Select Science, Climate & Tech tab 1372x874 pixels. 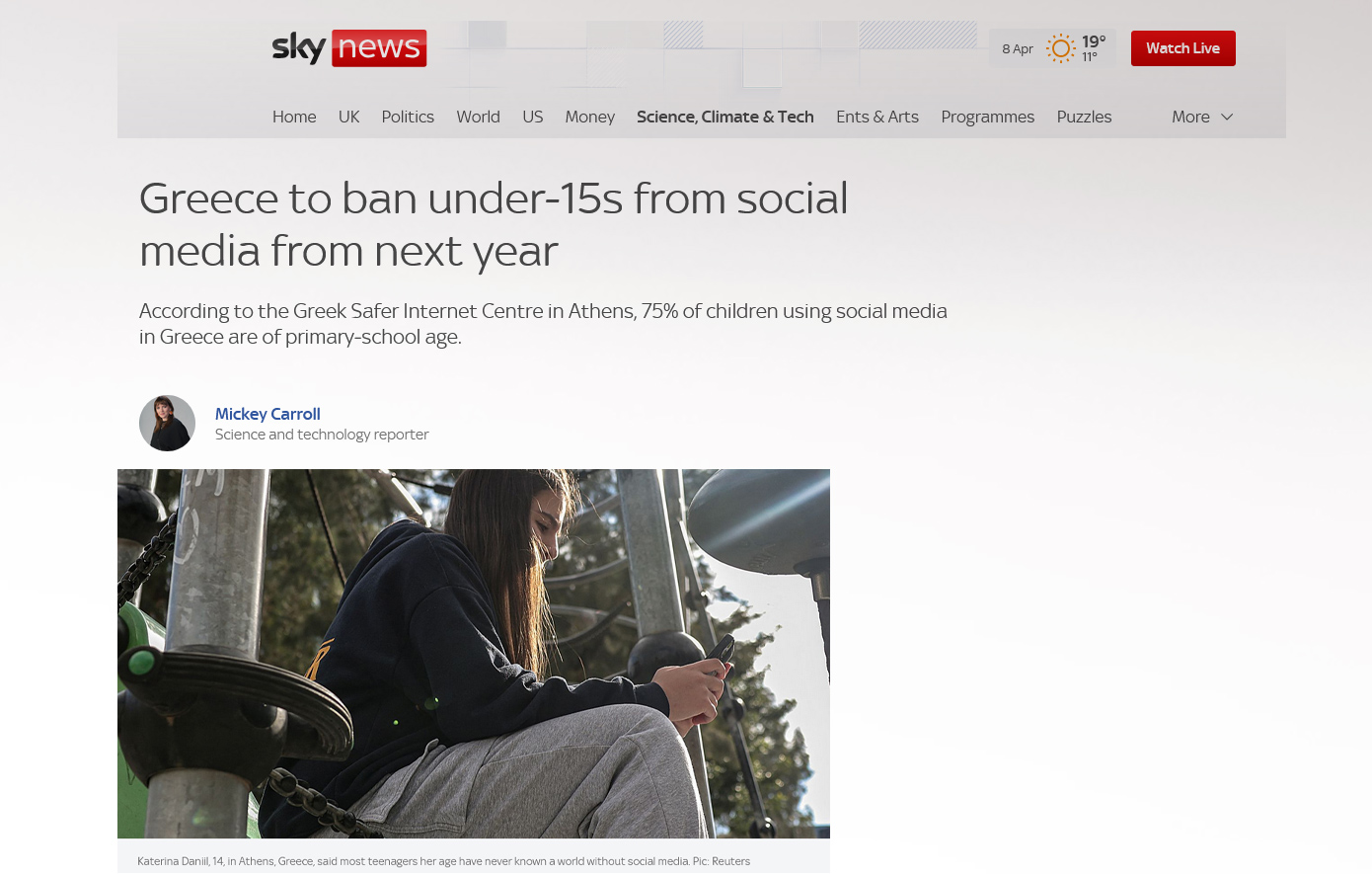pyautogui.click(x=725, y=117)
